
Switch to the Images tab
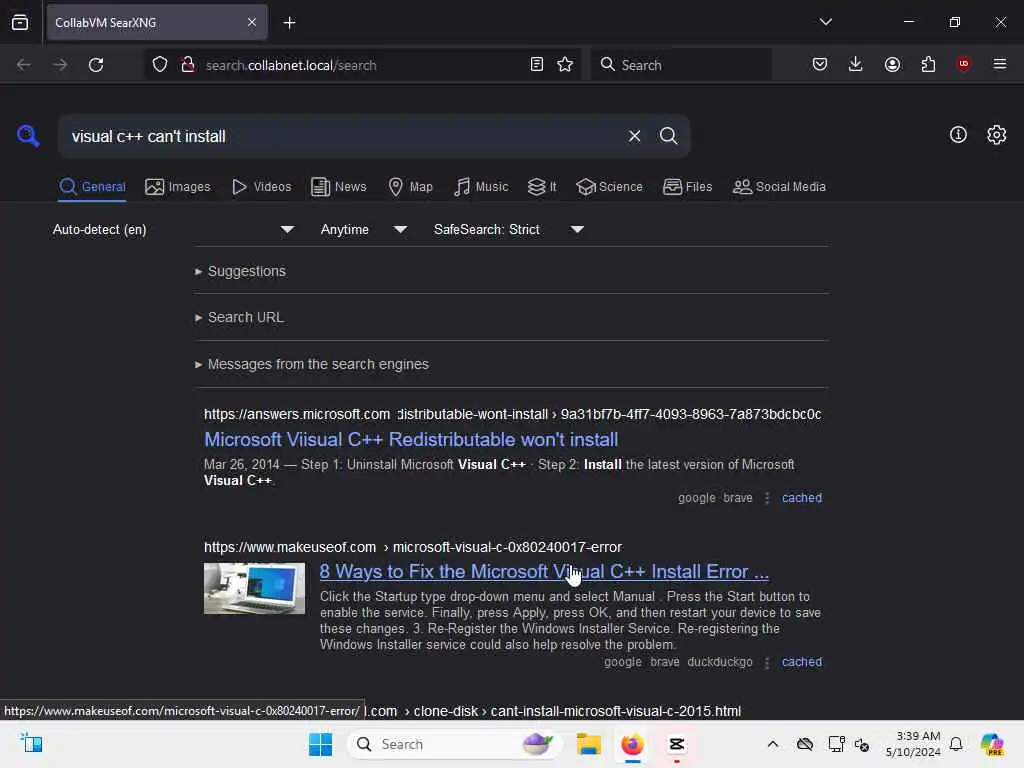[178, 187]
